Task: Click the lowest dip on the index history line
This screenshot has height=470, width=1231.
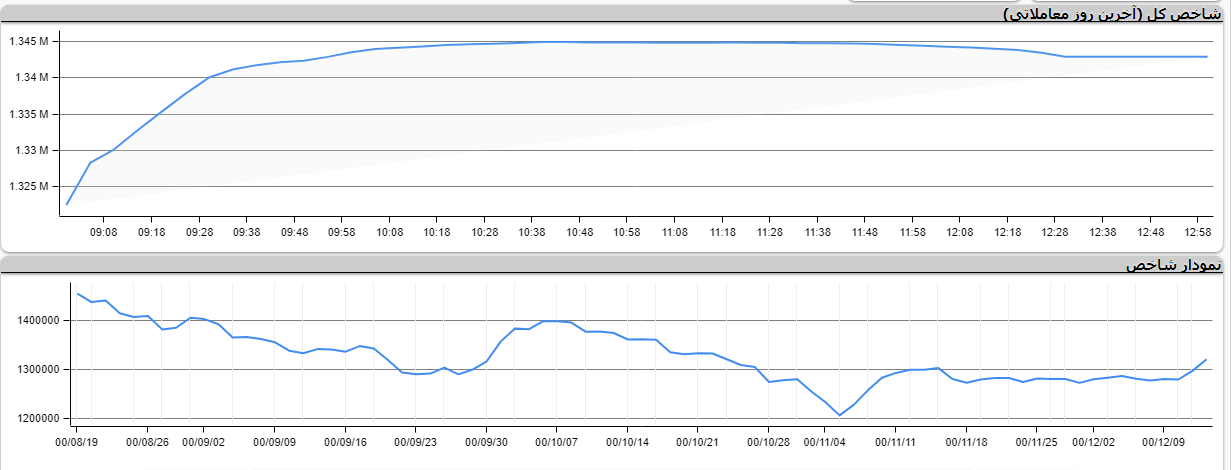Action: [839, 415]
